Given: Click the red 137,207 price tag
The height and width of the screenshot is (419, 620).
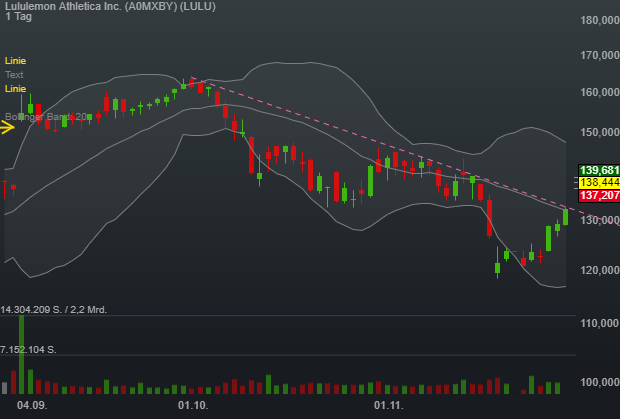Looking at the screenshot, I should click(599, 195).
